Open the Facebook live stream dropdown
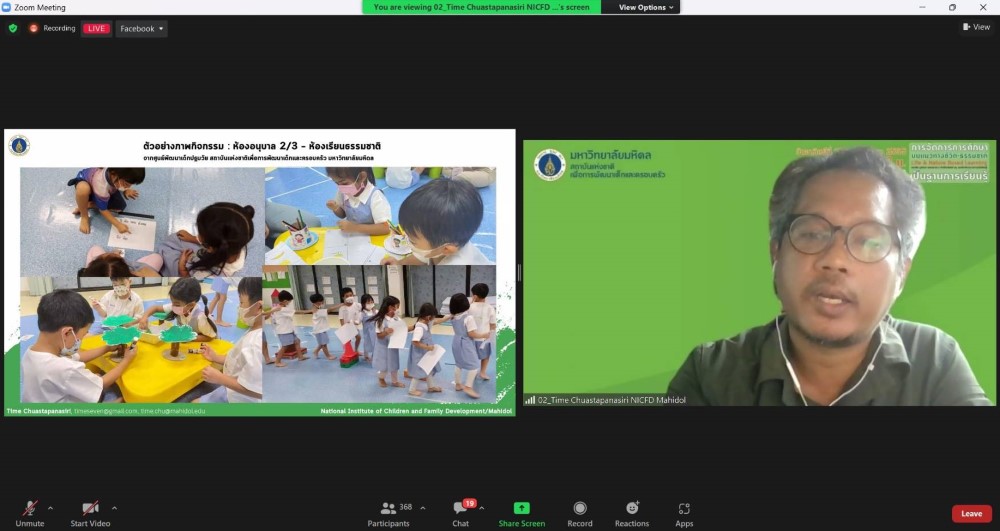Screen dimensions: 1000x531 pos(141,29)
